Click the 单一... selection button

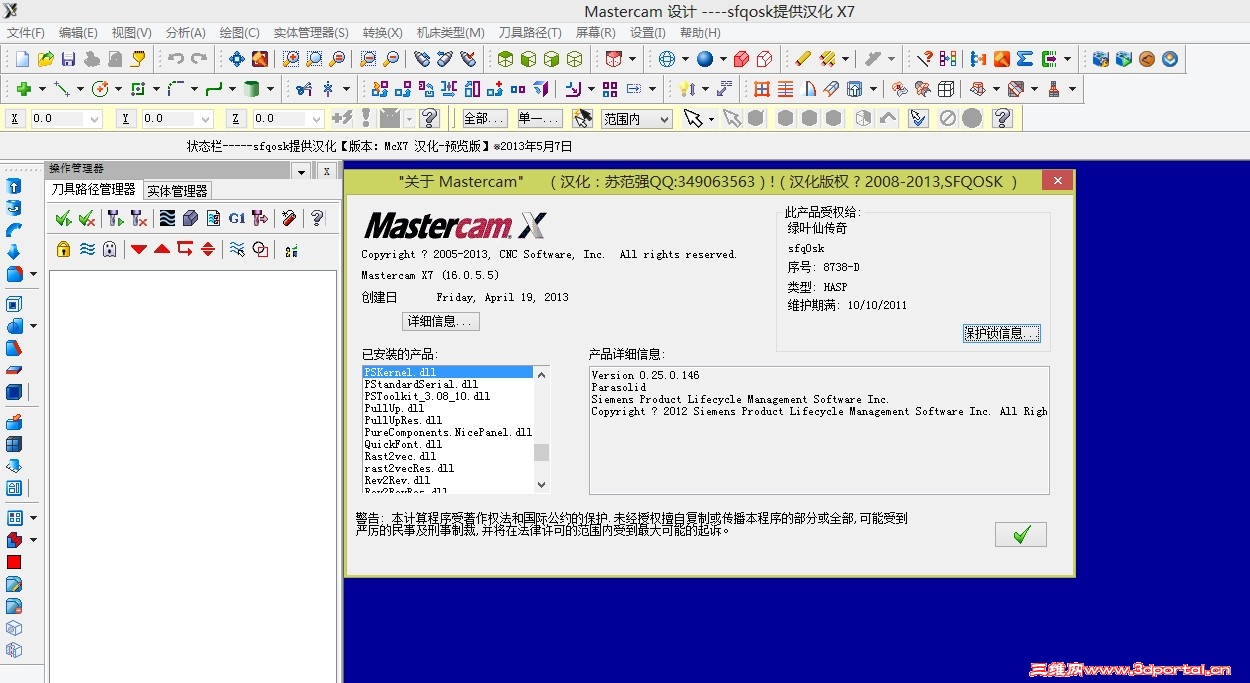[x=540, y=119]
